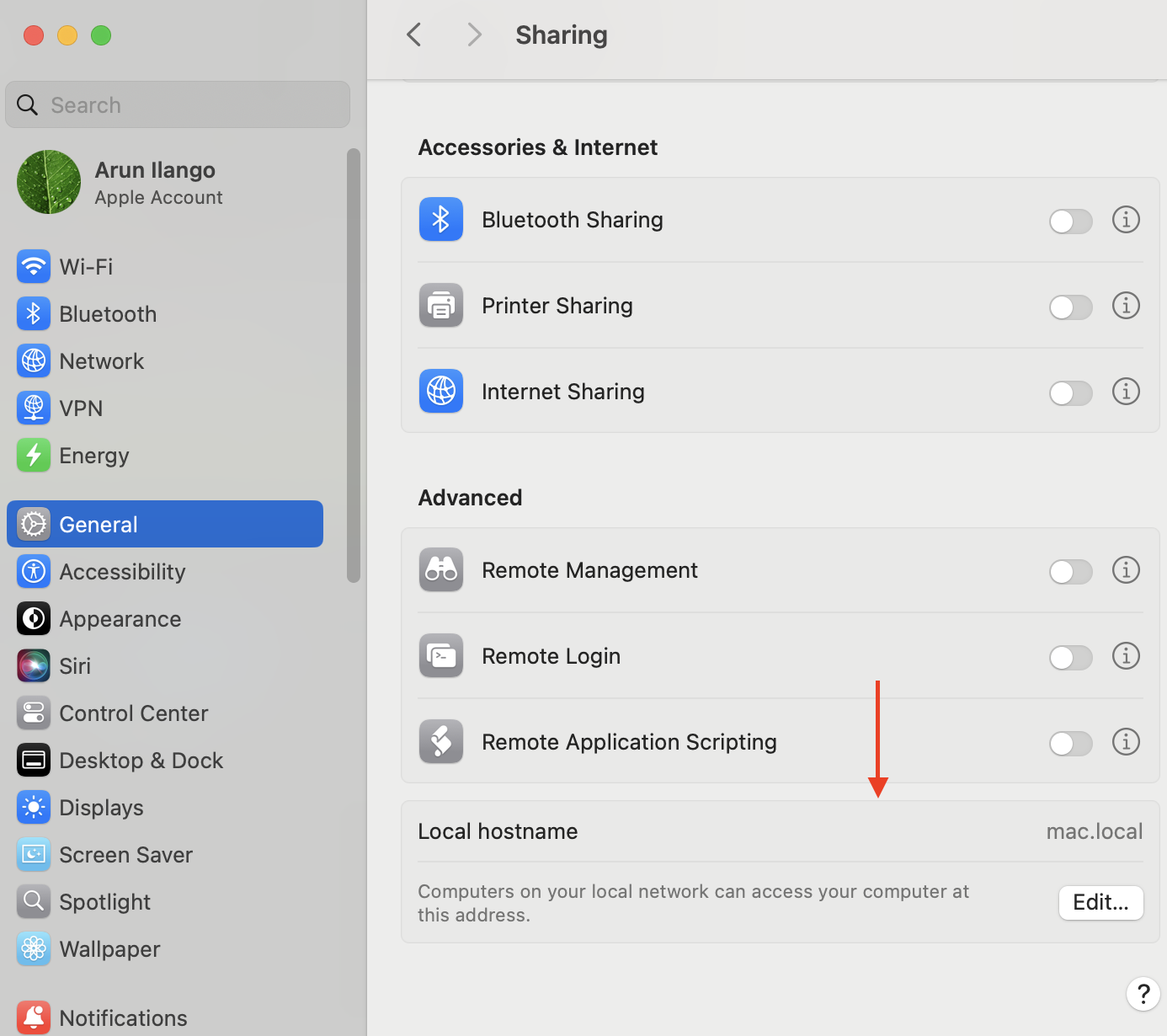Screen dimensions: 1167x1036
Task: Open Bluetooth Sharing info button
Action: click(1126, 220)
